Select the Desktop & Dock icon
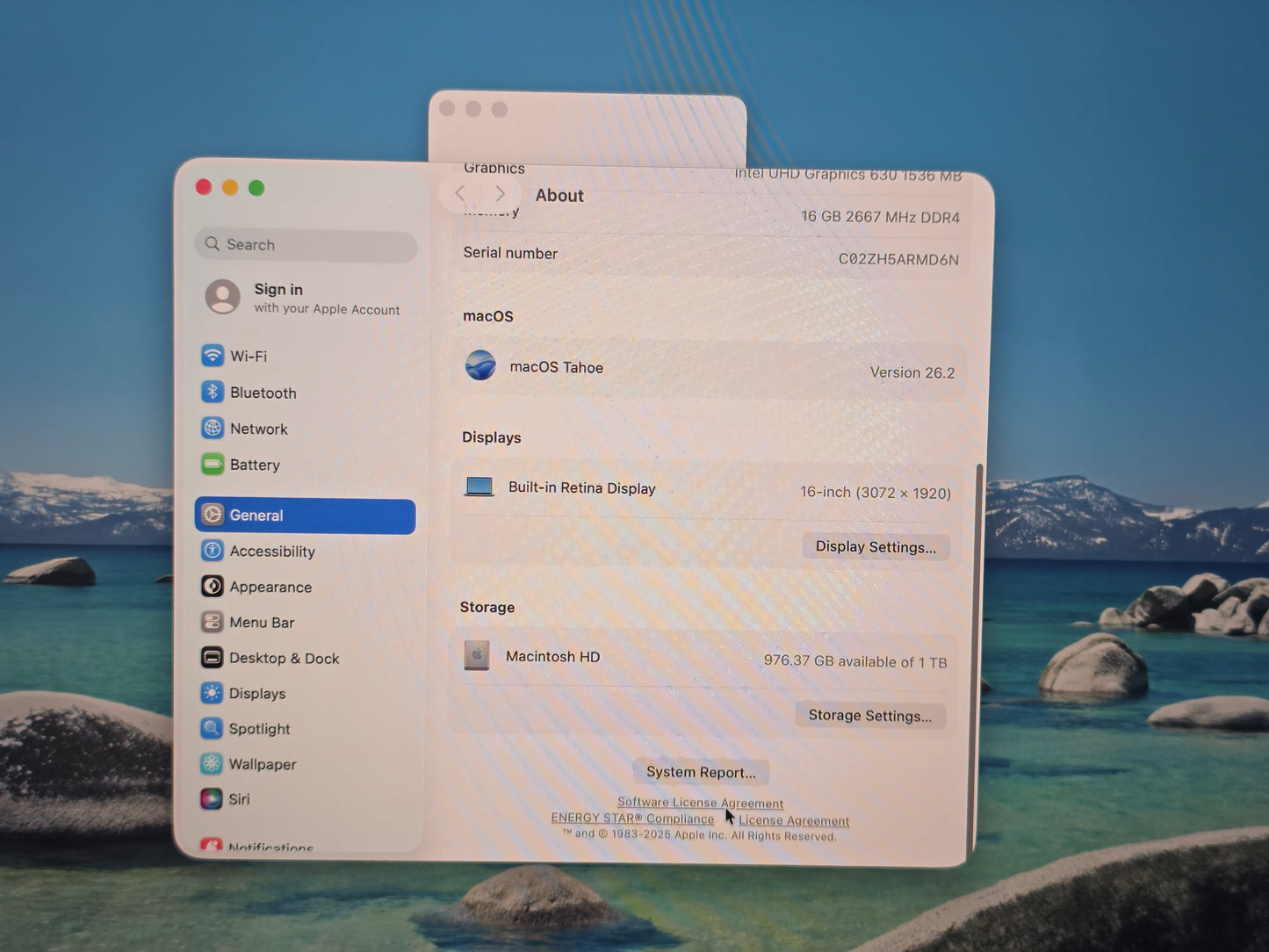 tap(212, 658)
